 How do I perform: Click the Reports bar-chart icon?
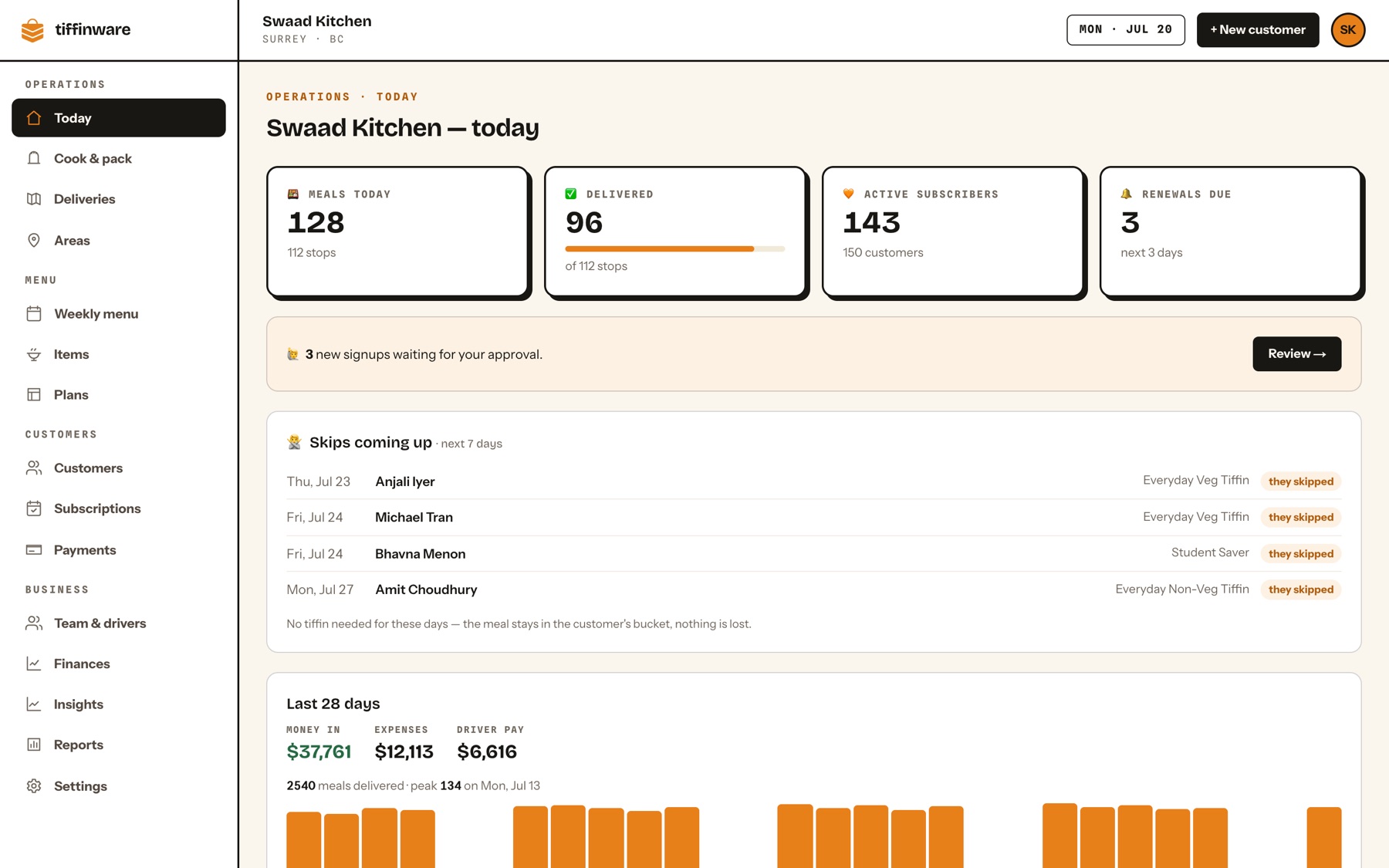click(x=34, y=745)
